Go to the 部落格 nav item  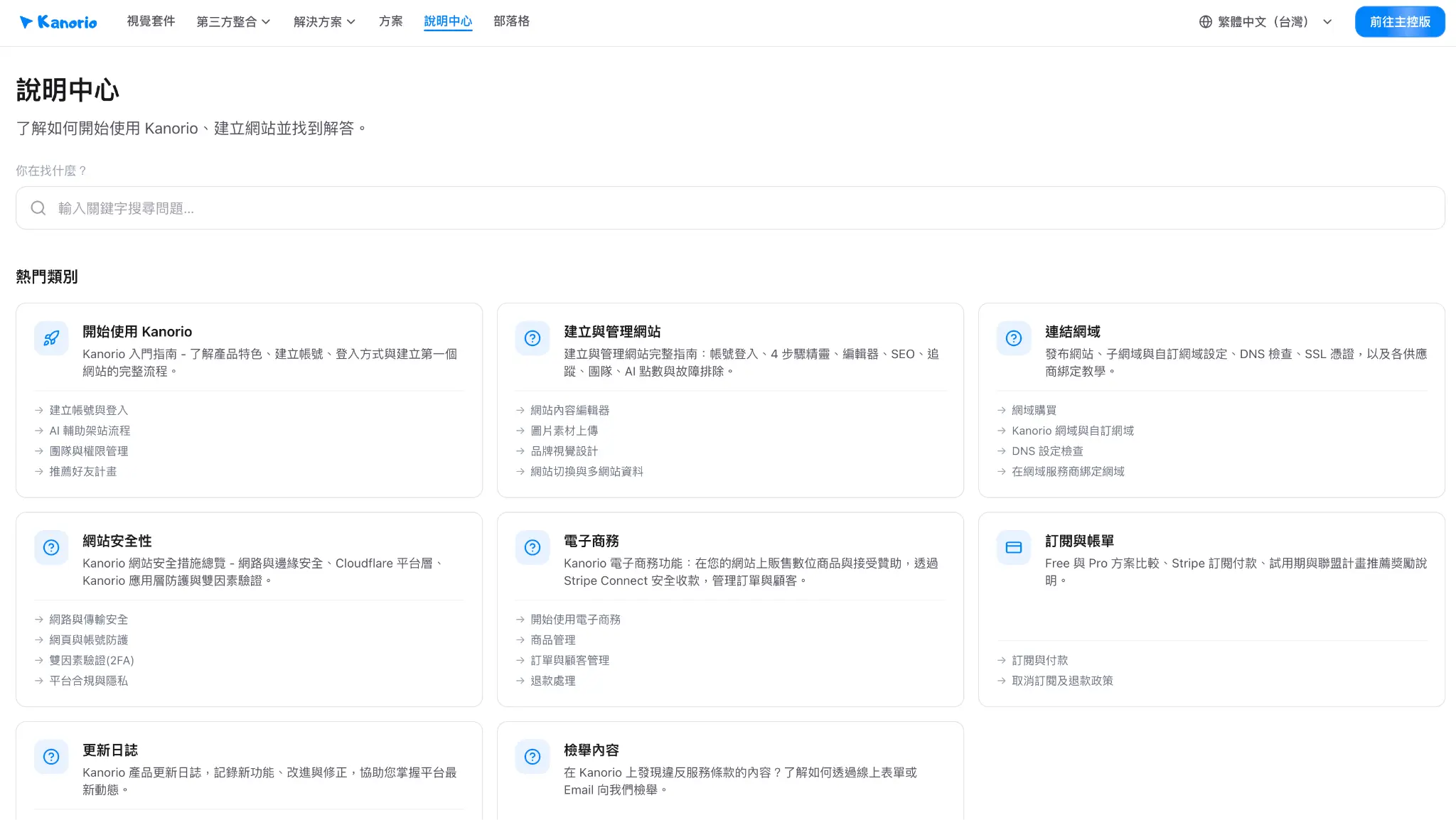pos(512,21)
